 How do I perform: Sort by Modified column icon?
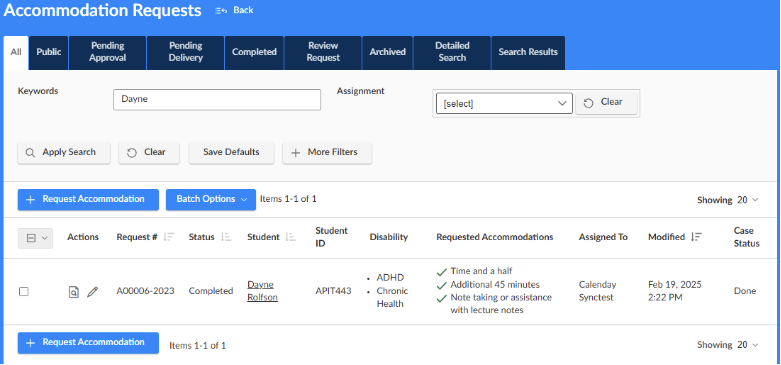696,237
